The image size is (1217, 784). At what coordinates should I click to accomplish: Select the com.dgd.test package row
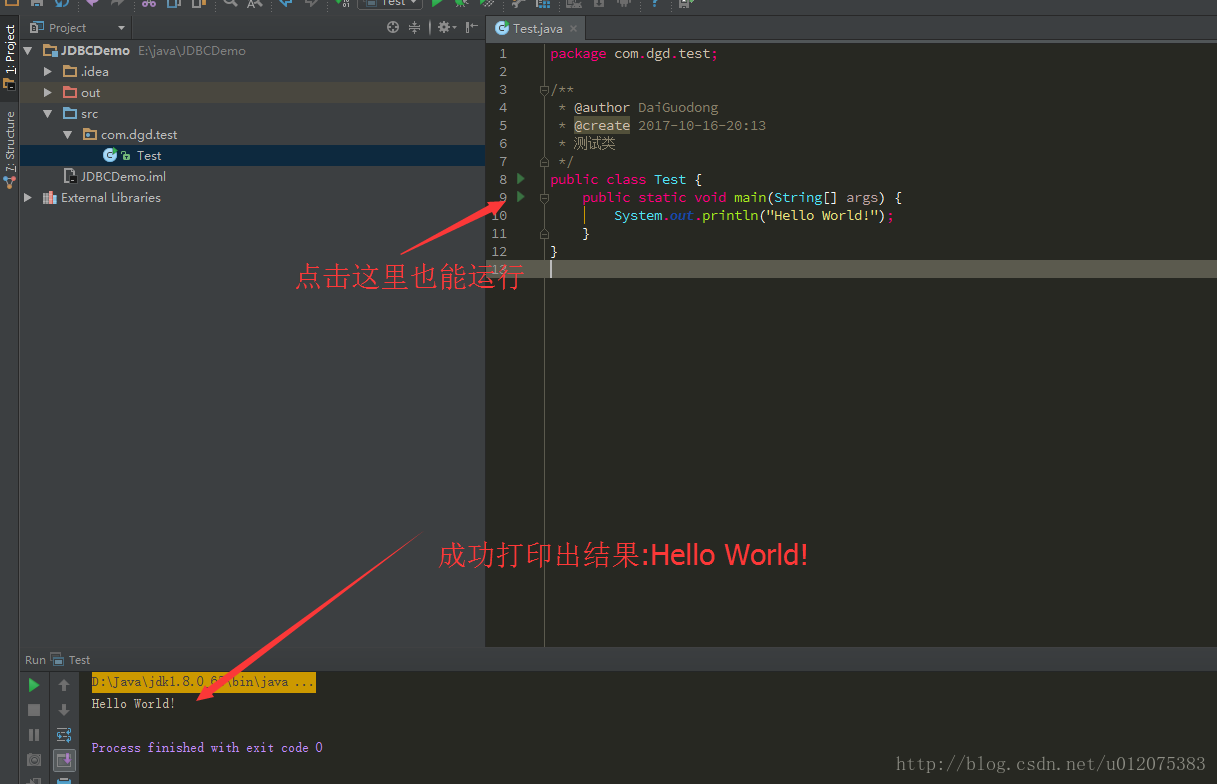pyautogui.click(x=252, y=135)
